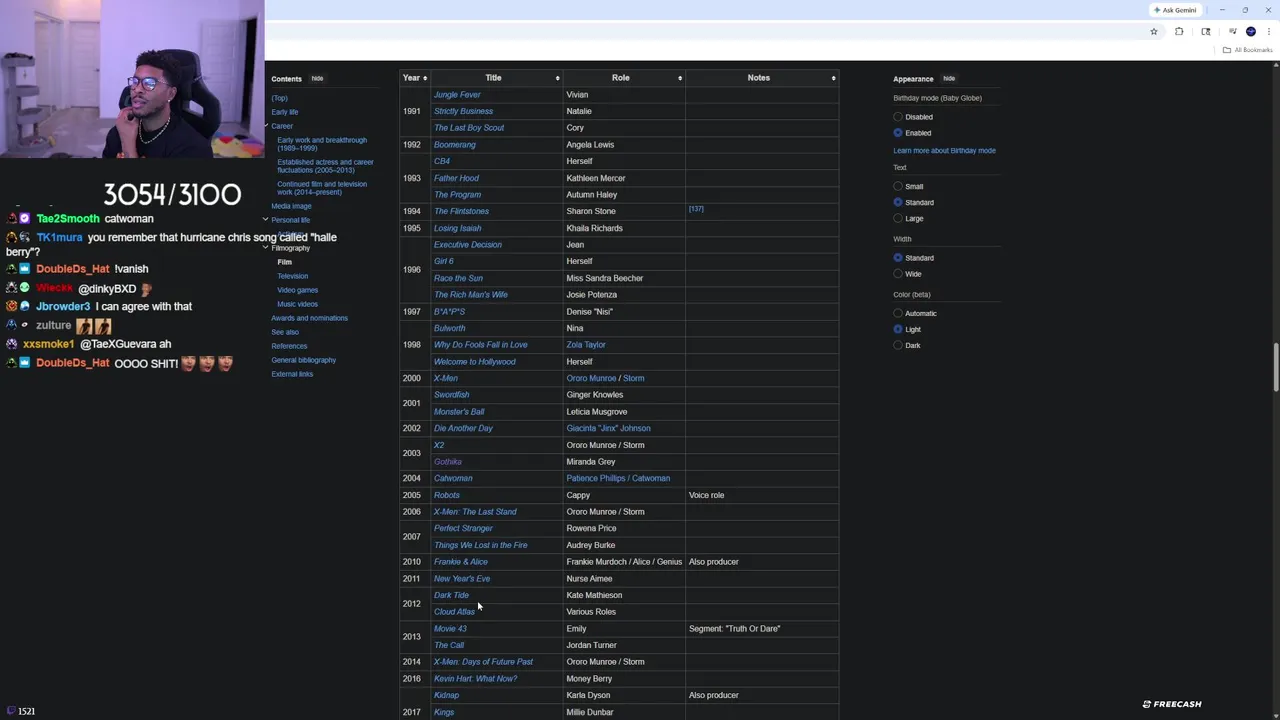The image size is (1280, 720).
Task: Go to Television subsection
Action: tap(292, 276)
